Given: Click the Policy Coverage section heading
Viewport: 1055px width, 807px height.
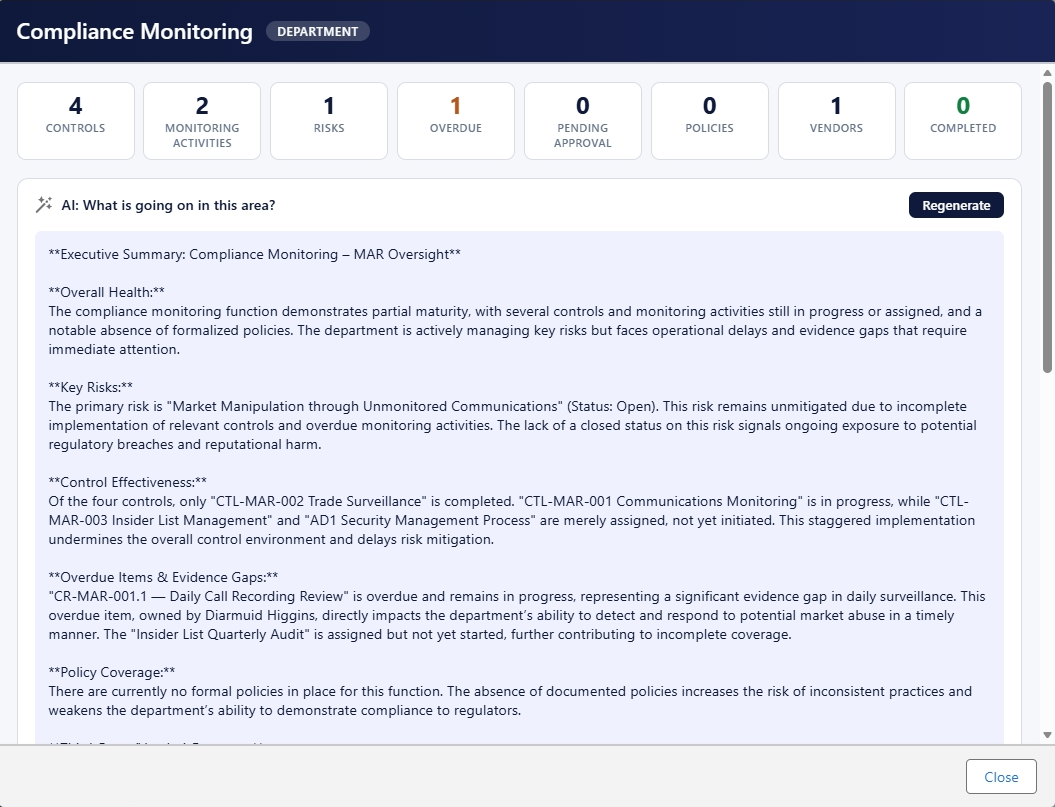Looking at the screenshot, I should [x=112, y=672].
